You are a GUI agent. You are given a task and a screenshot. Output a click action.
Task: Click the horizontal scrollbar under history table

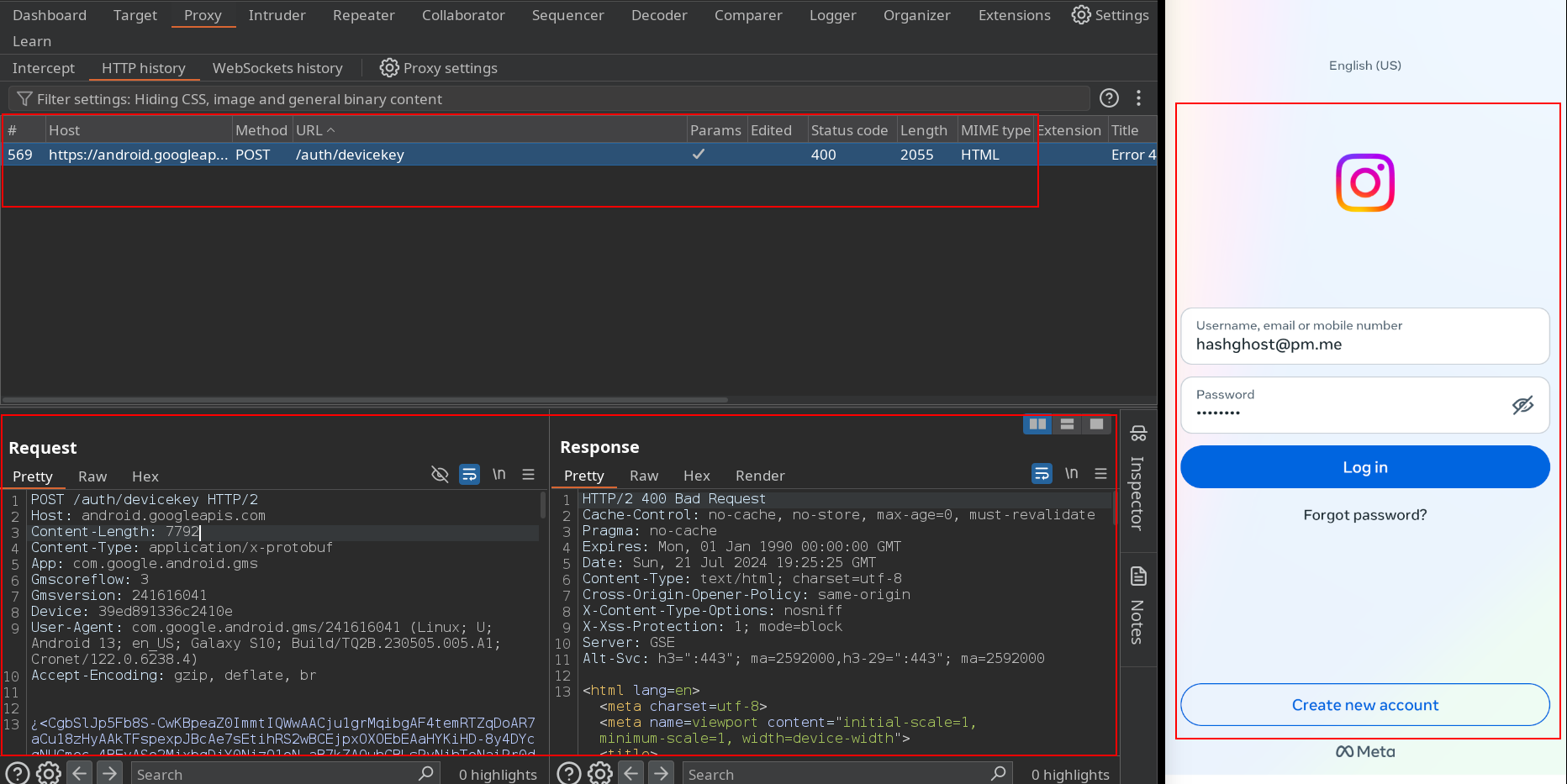pyautogui.click(x=365, y=400)
